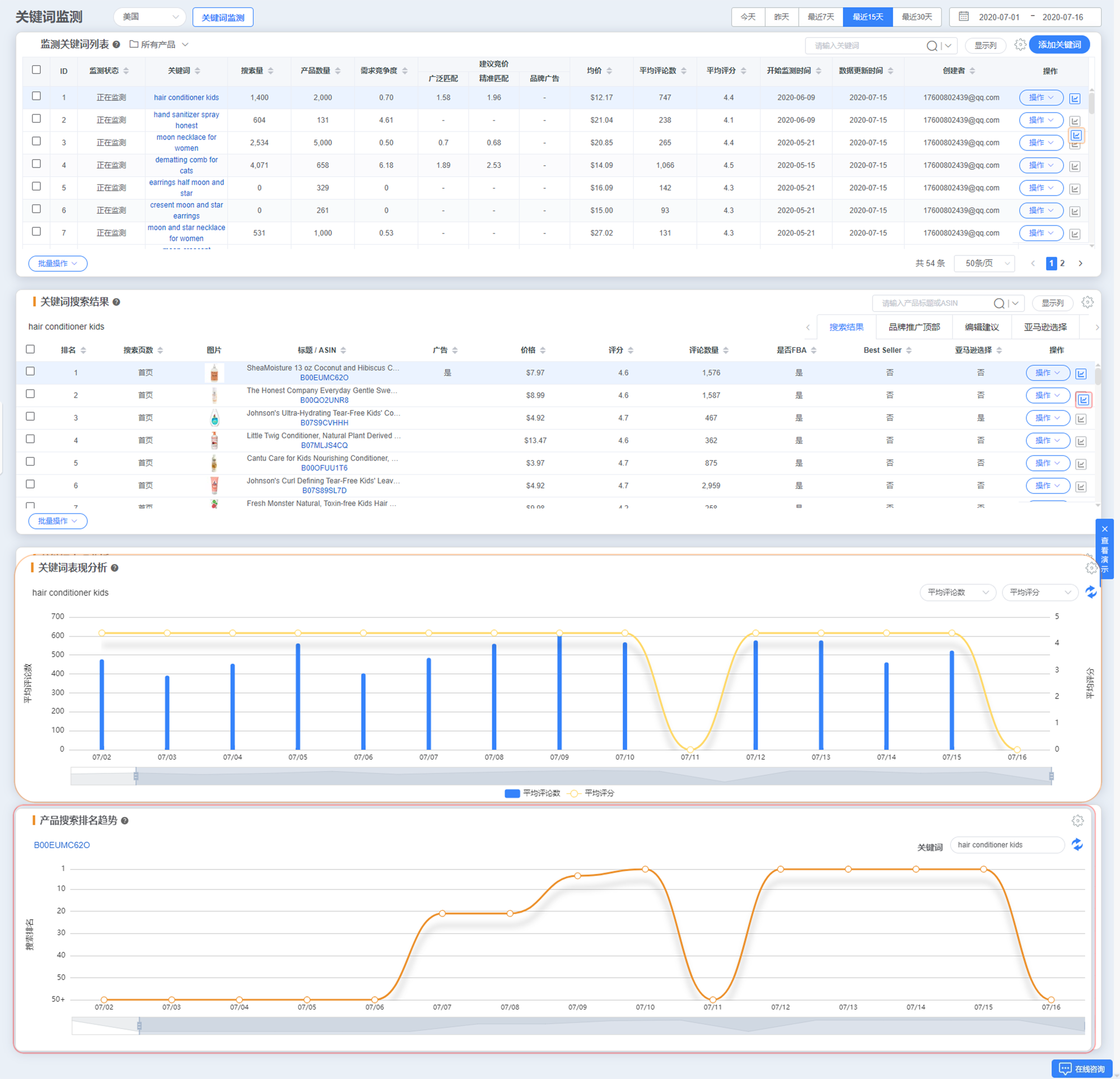Screen dimensions: 1120x1079
Task: Switch to 品牌推广顶部 tab
Action: [x=914, y=327]
